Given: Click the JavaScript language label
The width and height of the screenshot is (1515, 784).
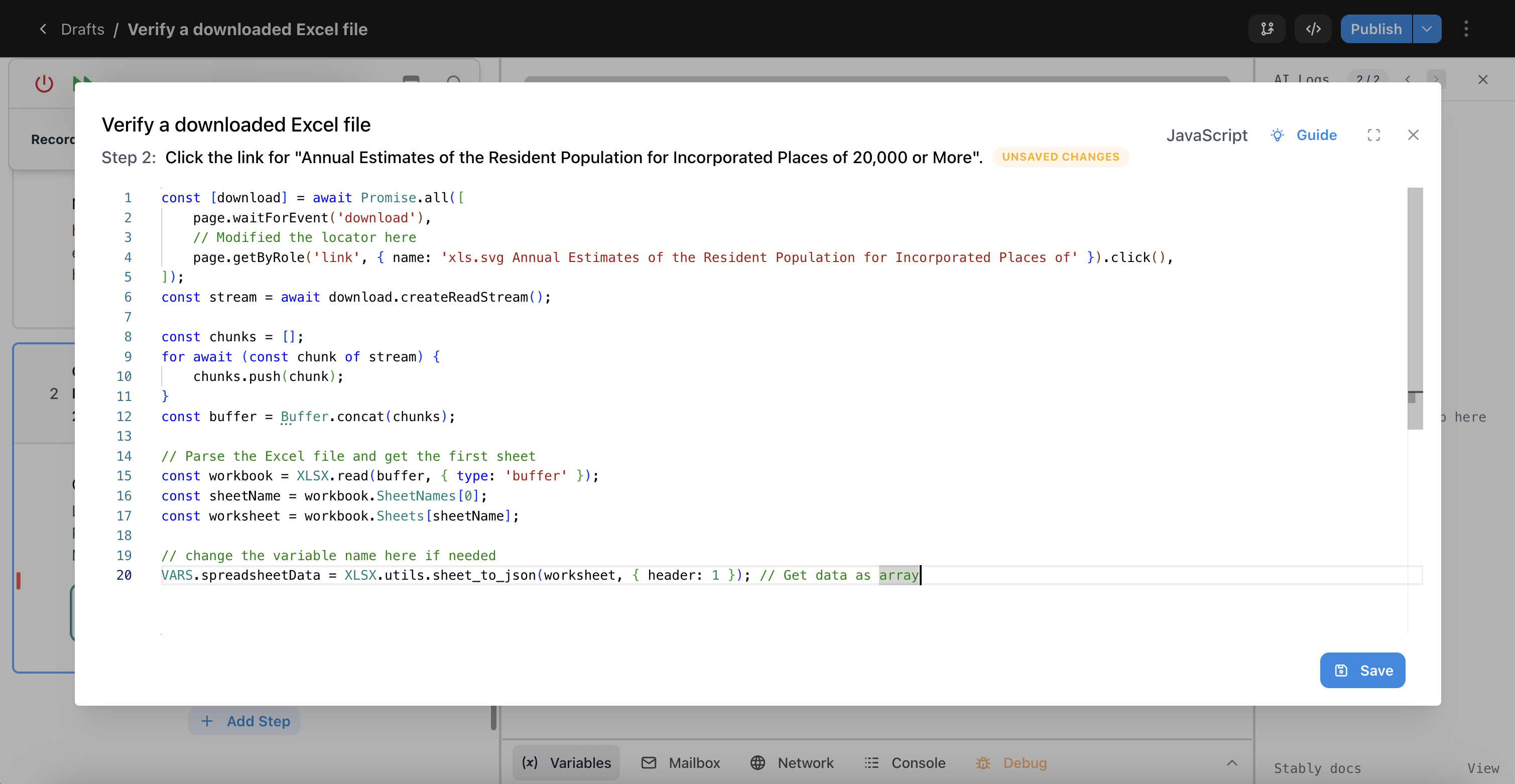Looking at the screenshot, I should pyautogui.click(x=1207, y=136).
